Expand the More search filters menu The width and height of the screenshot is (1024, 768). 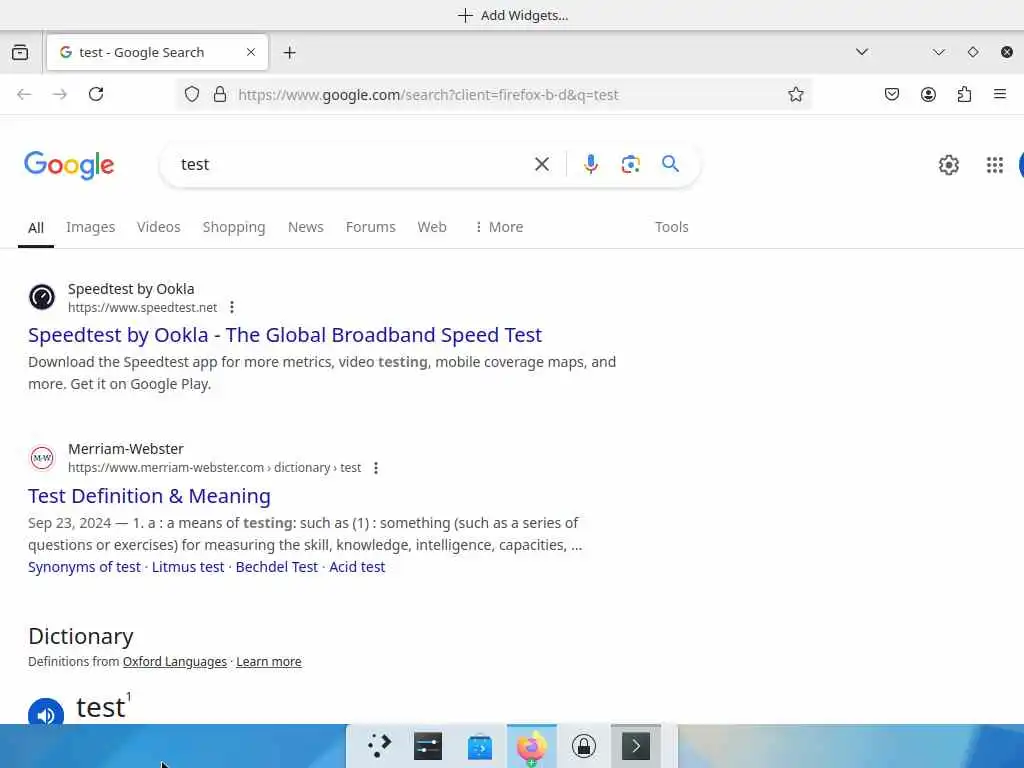(499, 227)
